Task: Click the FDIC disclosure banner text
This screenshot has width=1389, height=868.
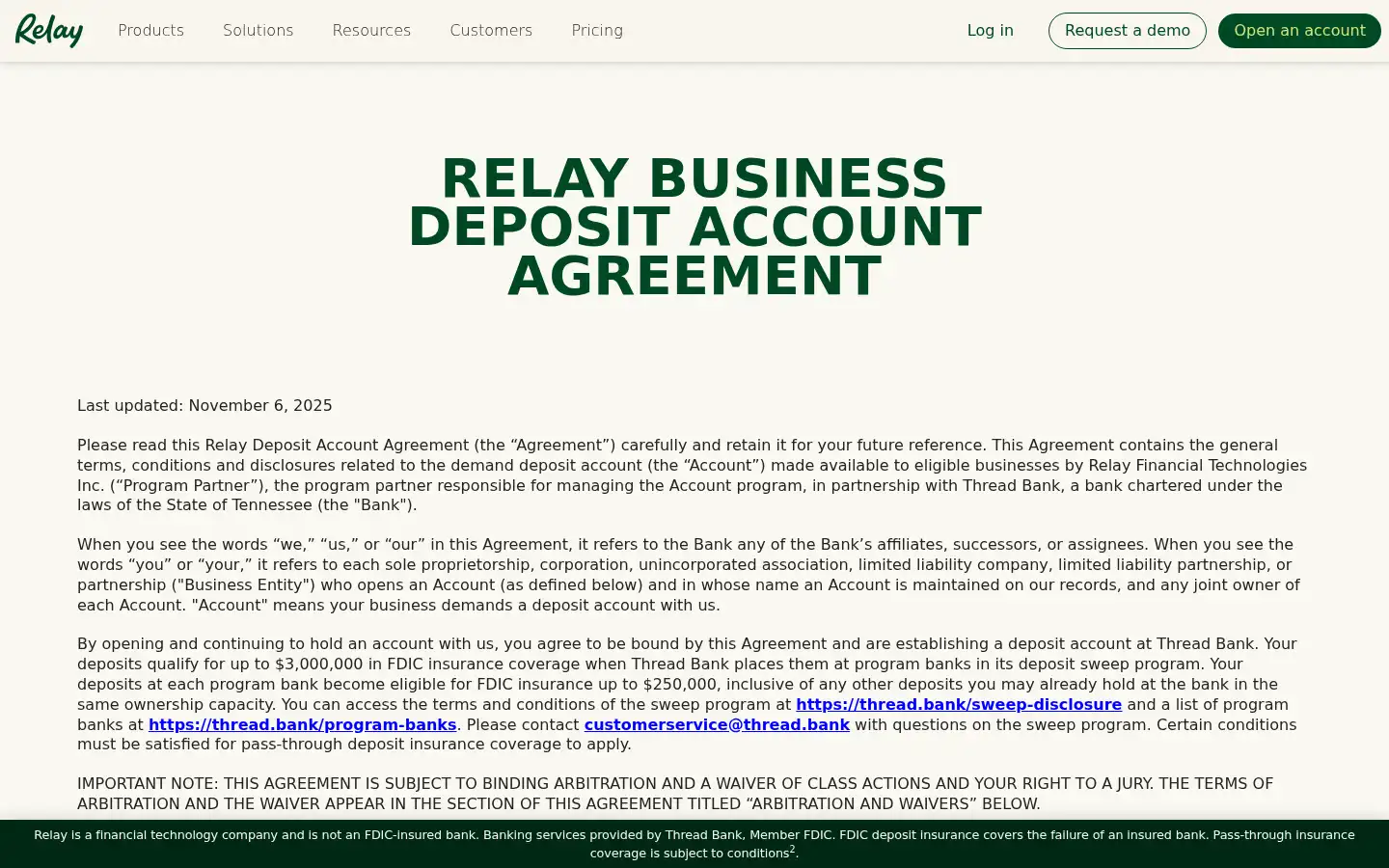Action: [694, 844]
